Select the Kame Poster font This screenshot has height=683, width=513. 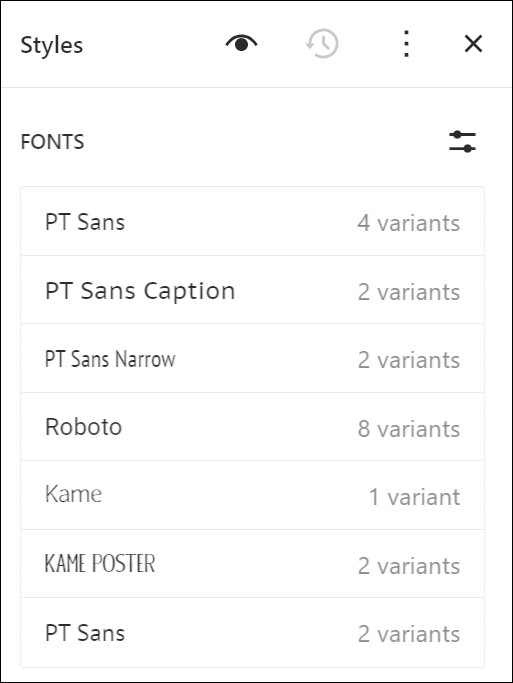[x=253, y=564]
